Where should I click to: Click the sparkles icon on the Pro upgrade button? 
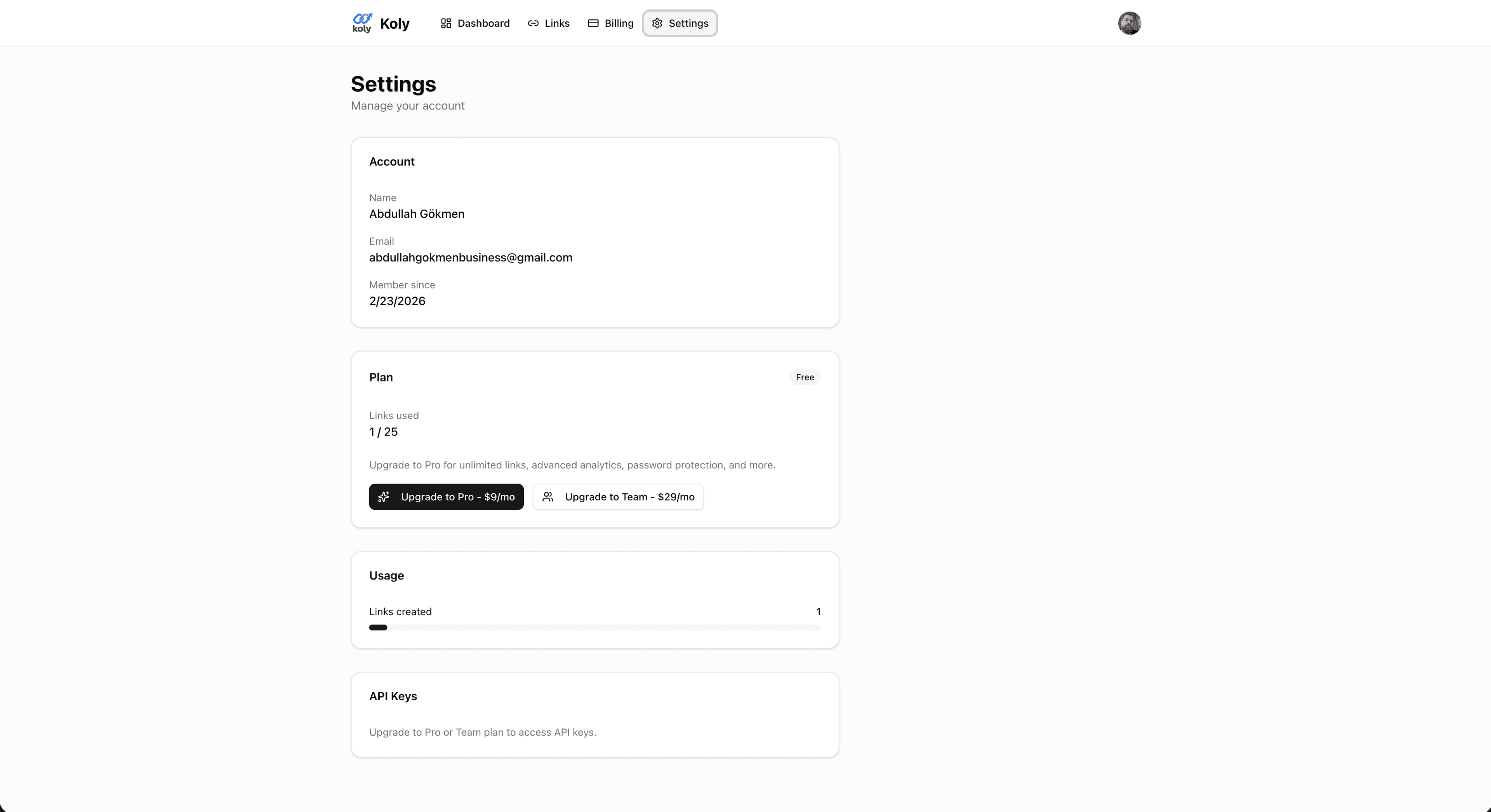pyautogui.click(x=384, y=496)
